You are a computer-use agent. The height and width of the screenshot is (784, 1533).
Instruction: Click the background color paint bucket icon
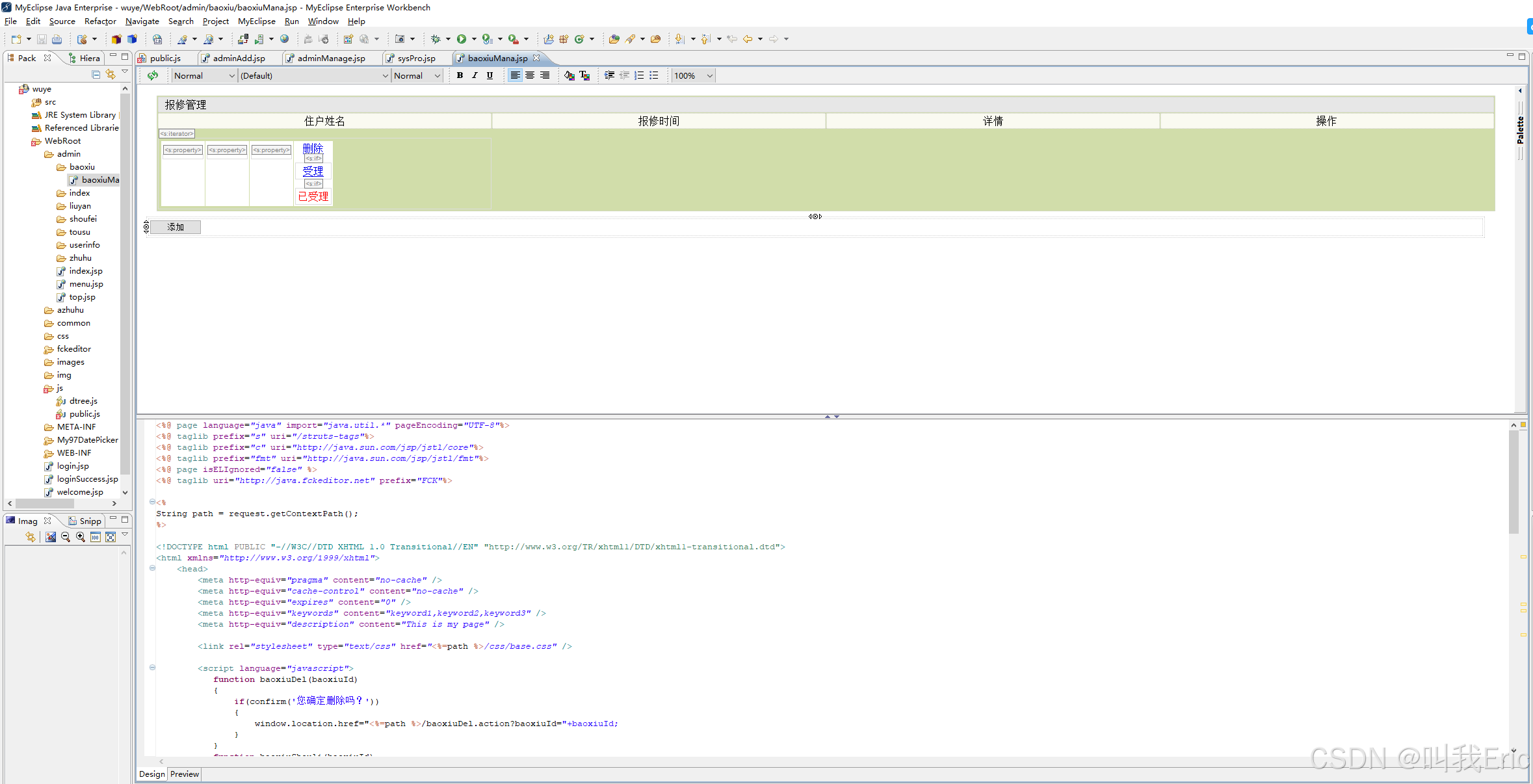pyautogui.click(x=570, y=75)
